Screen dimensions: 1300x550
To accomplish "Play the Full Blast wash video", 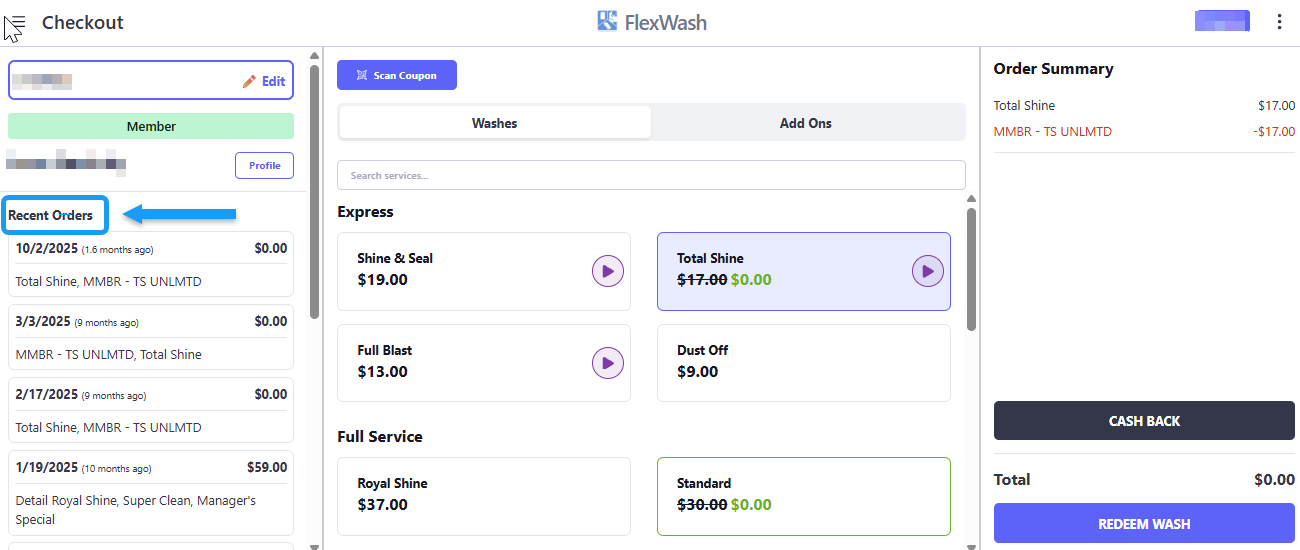I will (x=607, y=362).
